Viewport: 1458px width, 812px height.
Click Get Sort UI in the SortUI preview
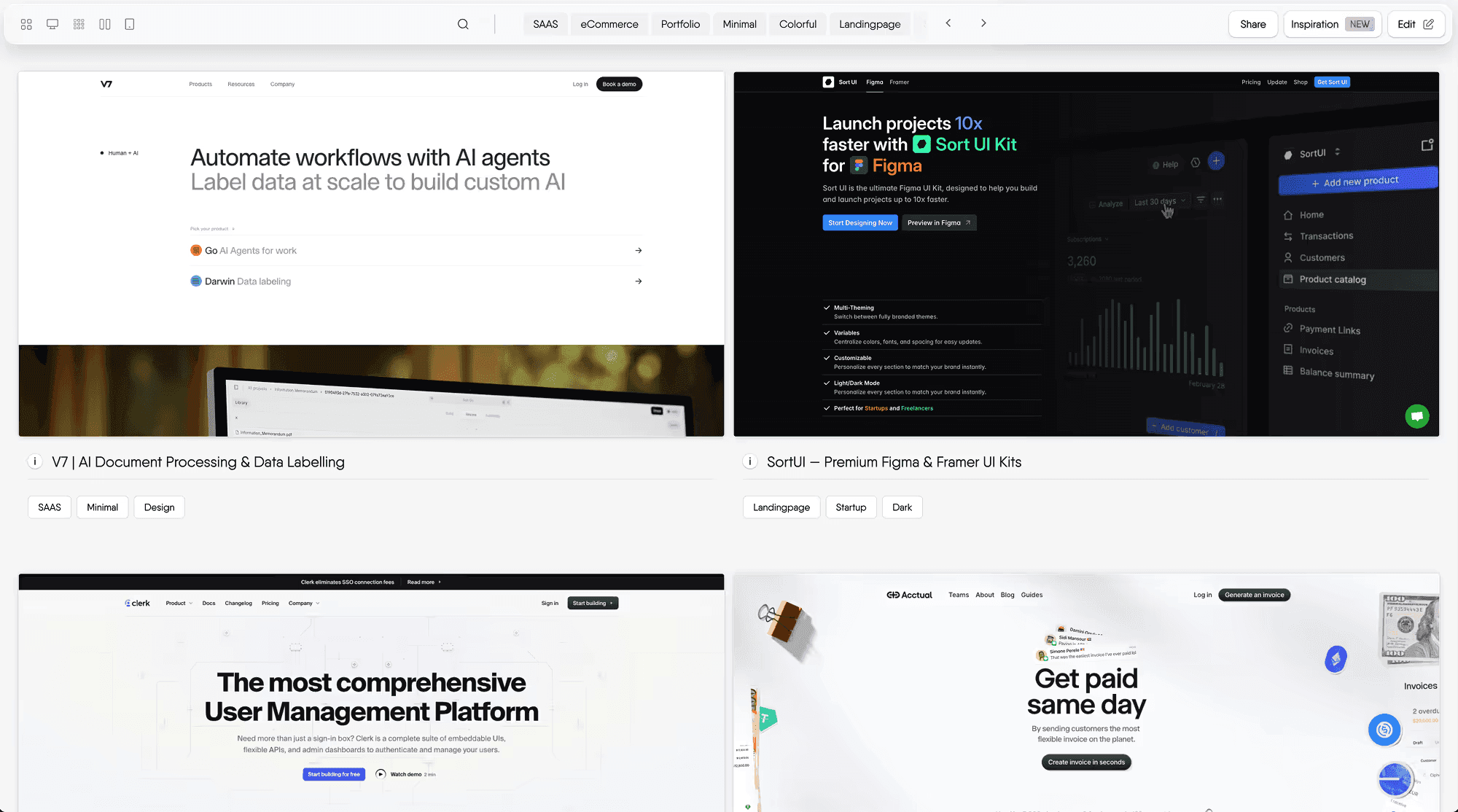(1332, 82)
